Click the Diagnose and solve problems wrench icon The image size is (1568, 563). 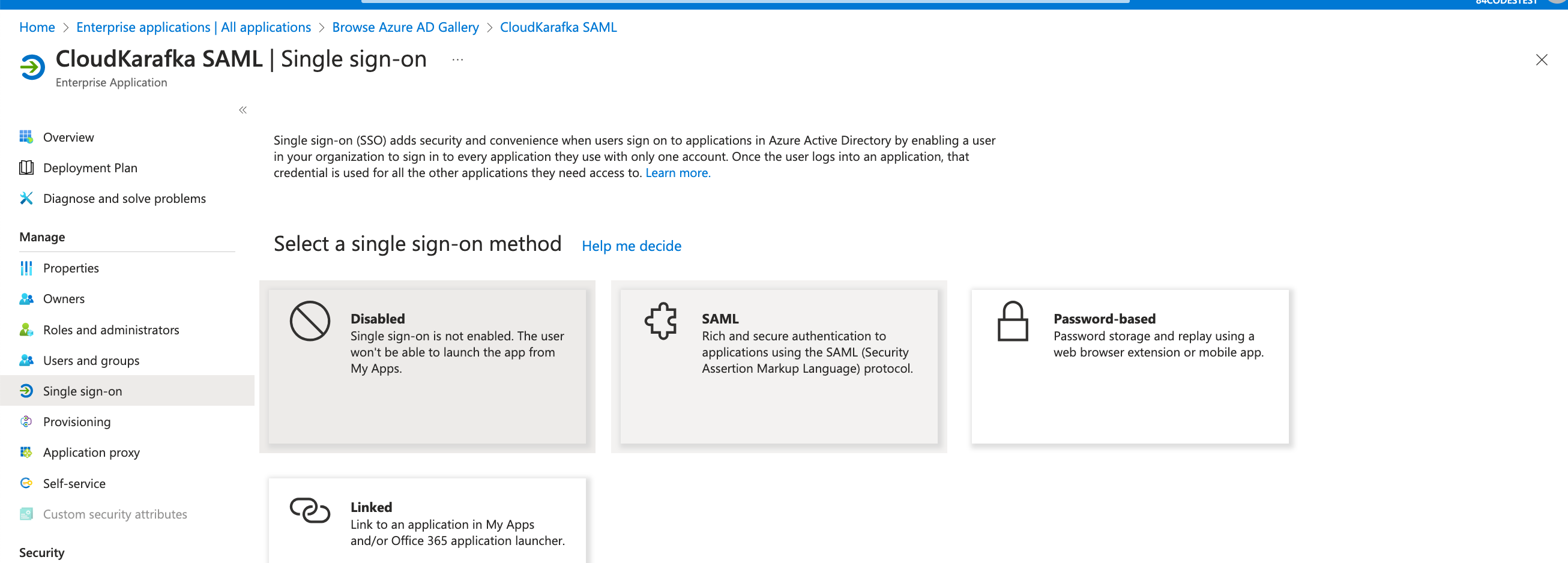pos(26,198)
